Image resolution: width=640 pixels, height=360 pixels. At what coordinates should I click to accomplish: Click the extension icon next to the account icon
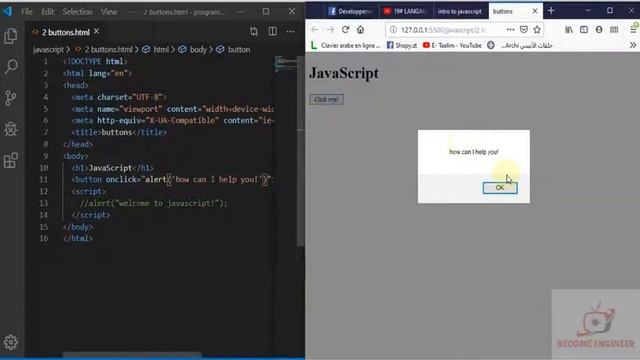614,30
